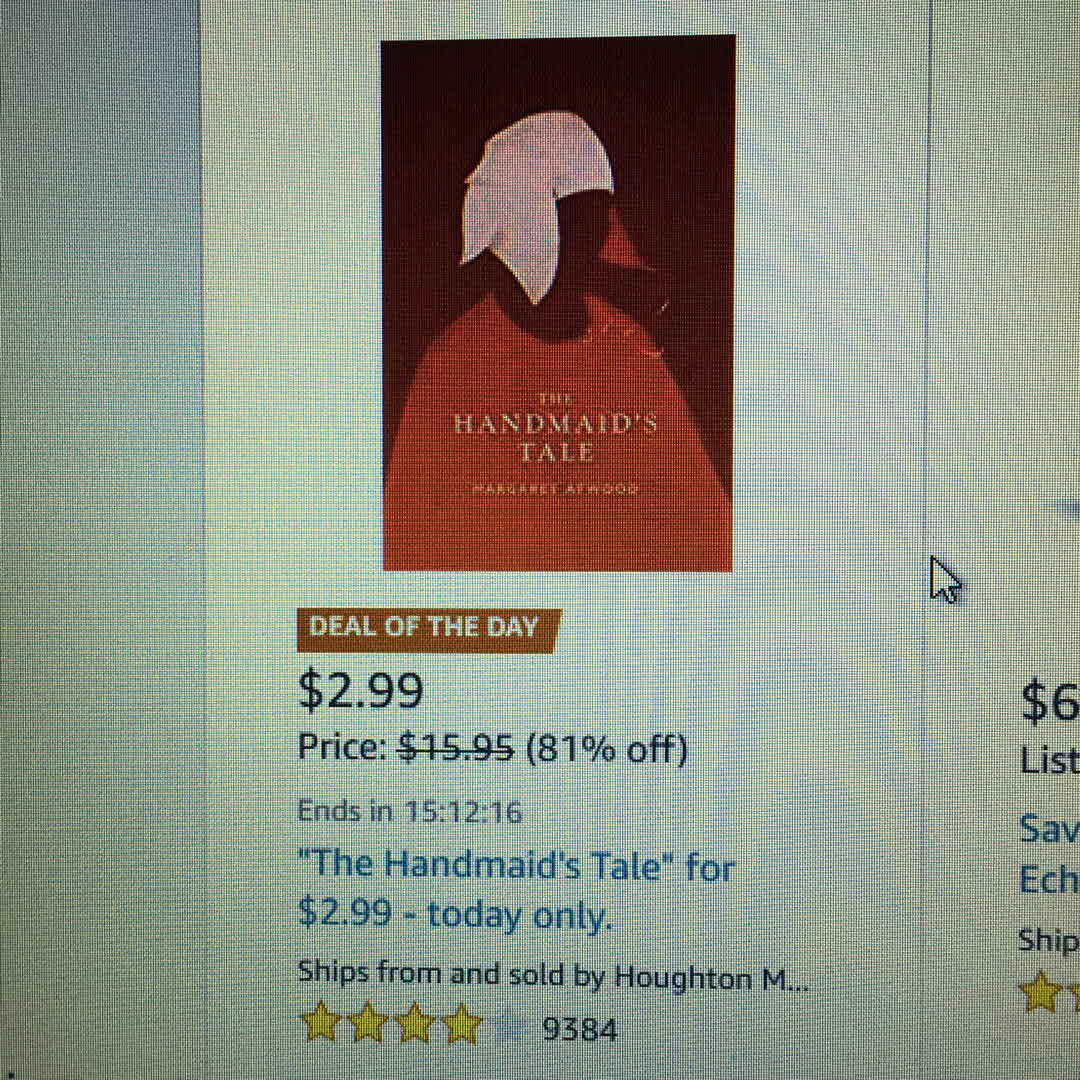This screenshot has height=1080, width=1080.
Task: Open the neighboring deal's Ech link line
Action: pyautogui.click(x=1049, y=880)
